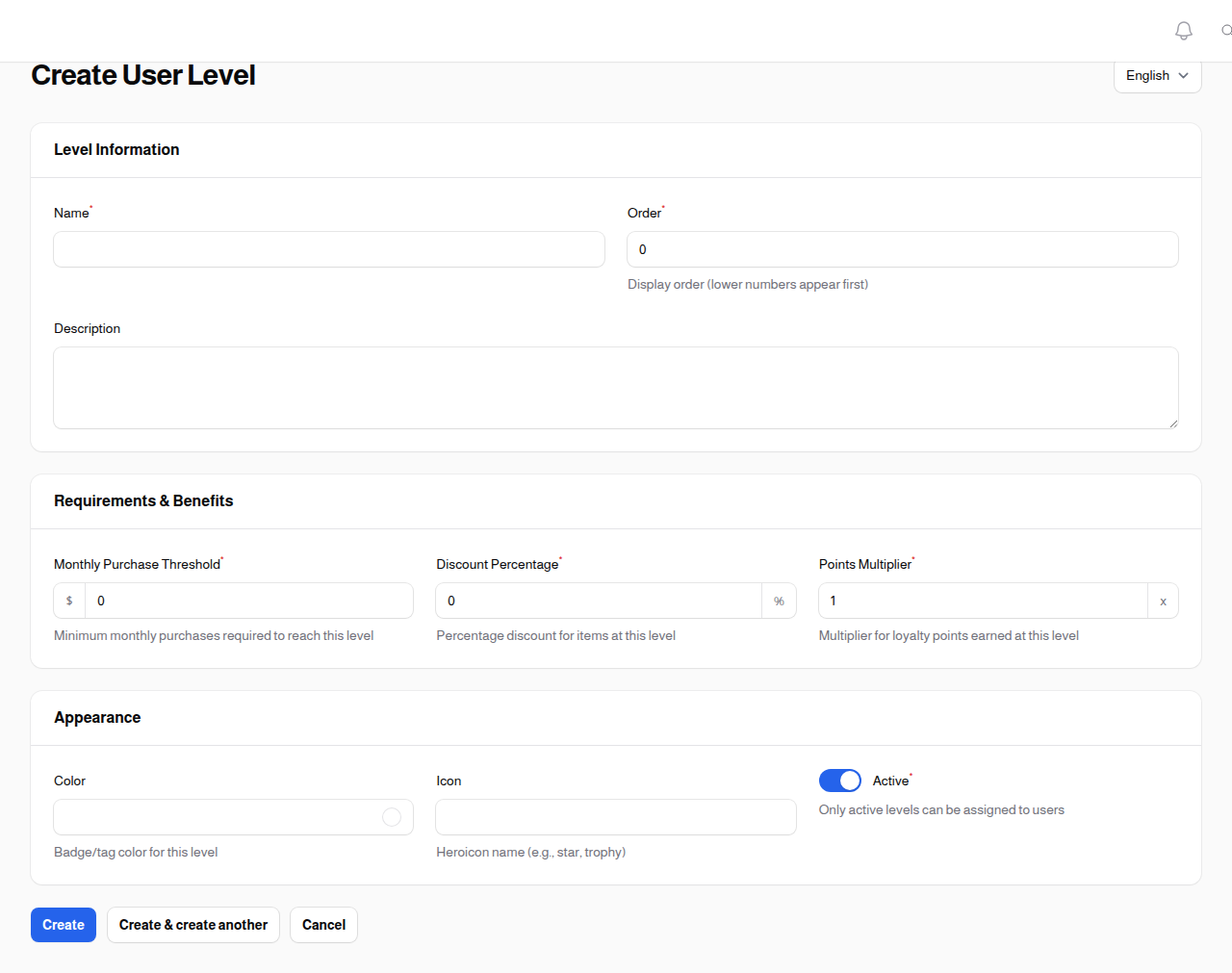Click the Icon heroicon name field
The width and height of the screenshot is (1232, 973).
(616, 816)
